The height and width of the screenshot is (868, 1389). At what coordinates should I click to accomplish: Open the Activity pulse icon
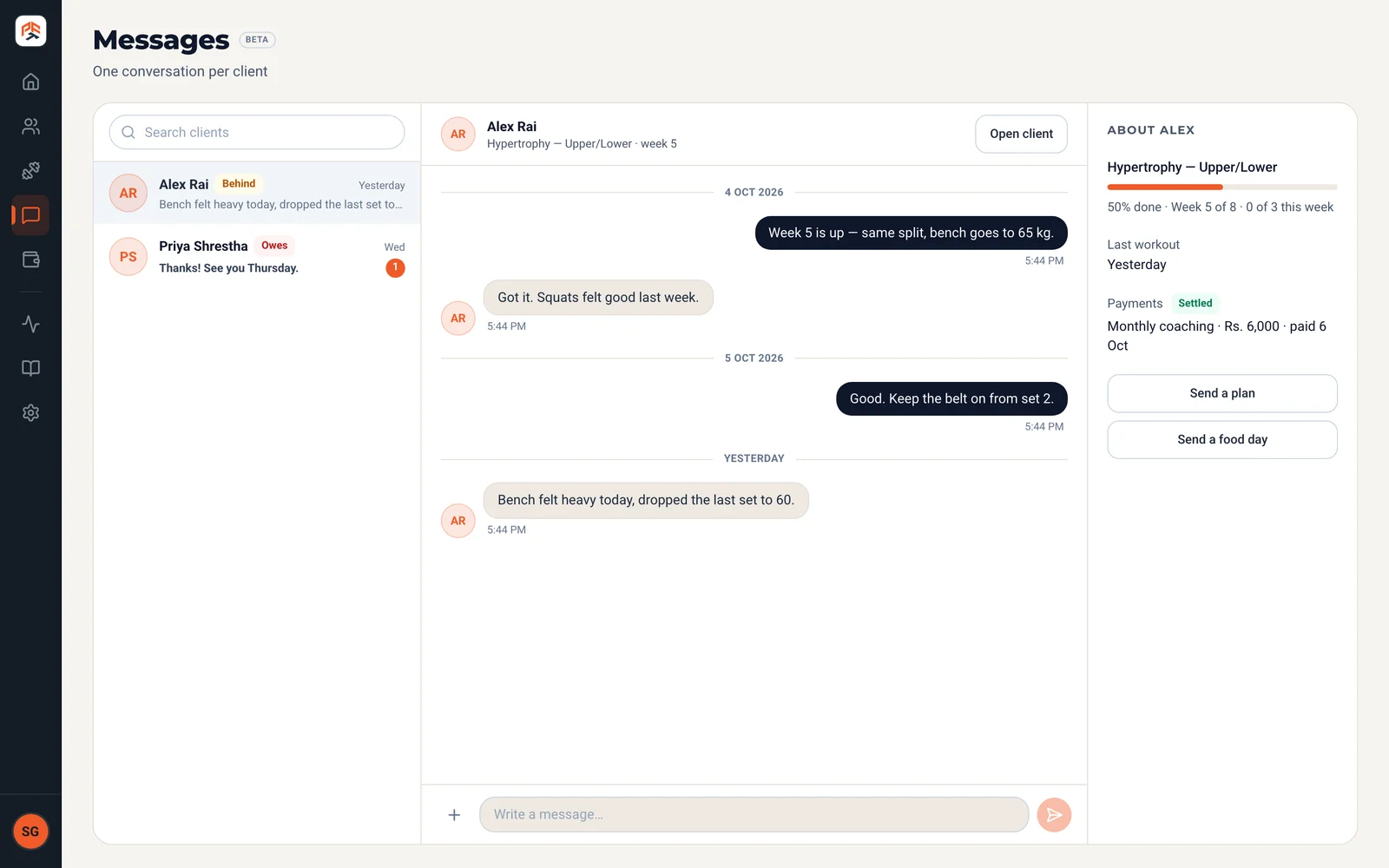[30, 324]
